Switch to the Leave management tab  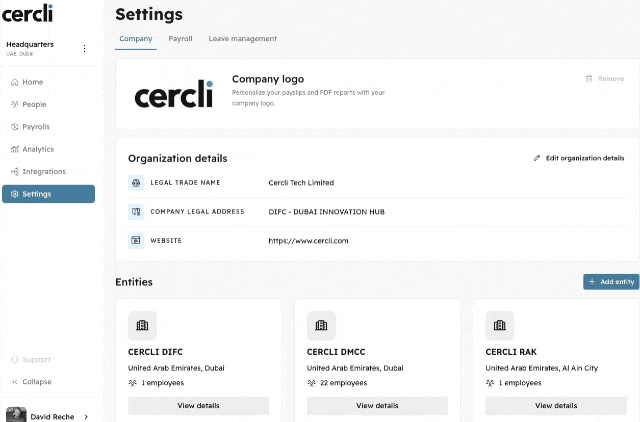pos(242,39)
